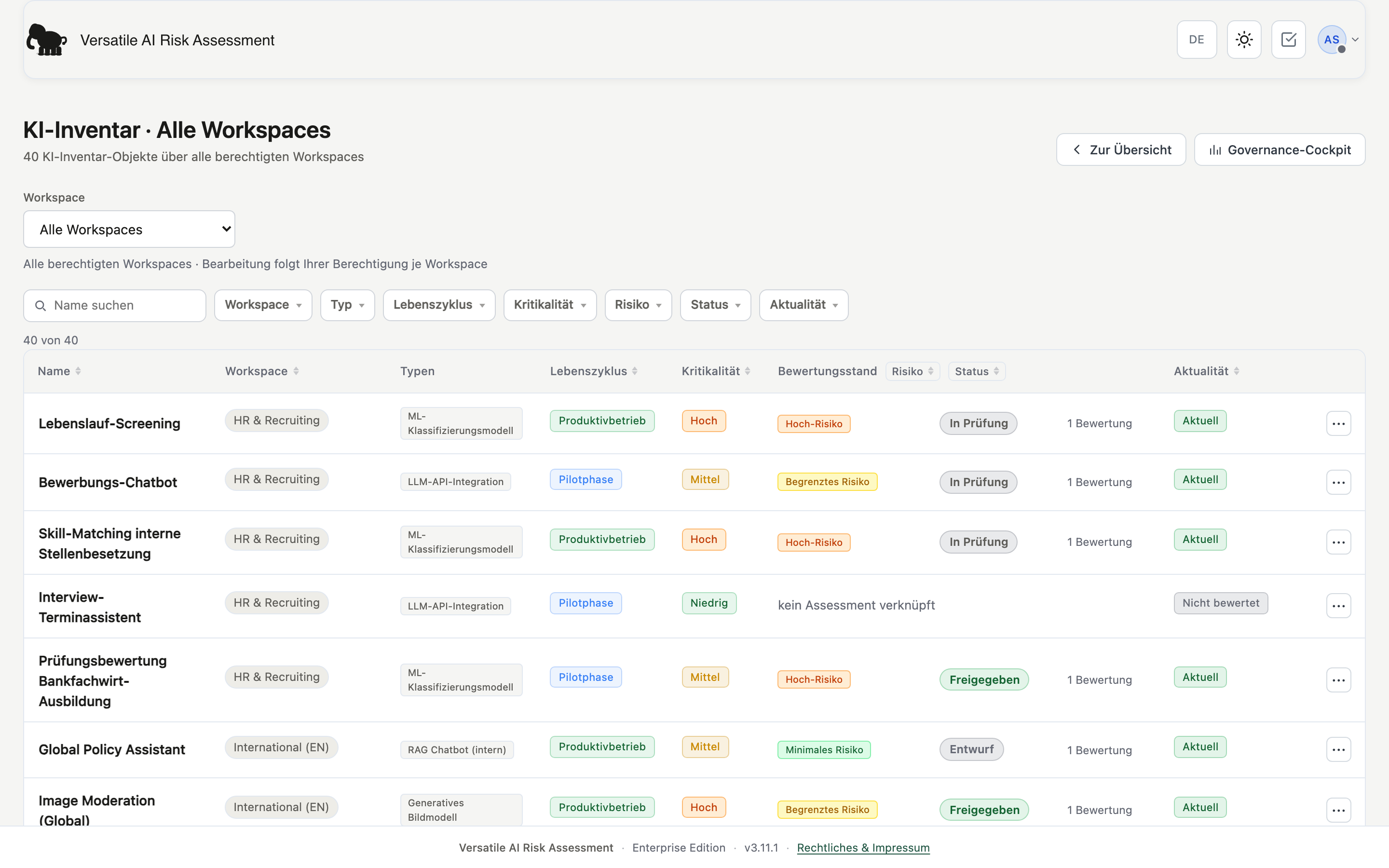Open actions menu for Bewerbungs-Chatbot

pyautogui.click(x=1338, y=482)
